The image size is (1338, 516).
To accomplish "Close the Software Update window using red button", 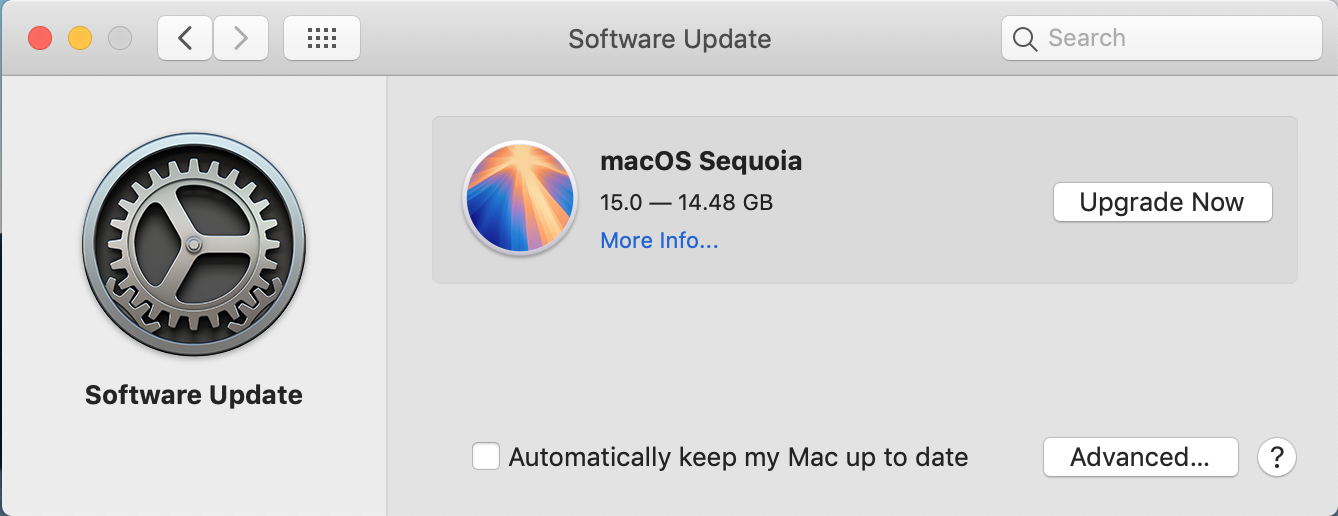I will click(40, 39).
